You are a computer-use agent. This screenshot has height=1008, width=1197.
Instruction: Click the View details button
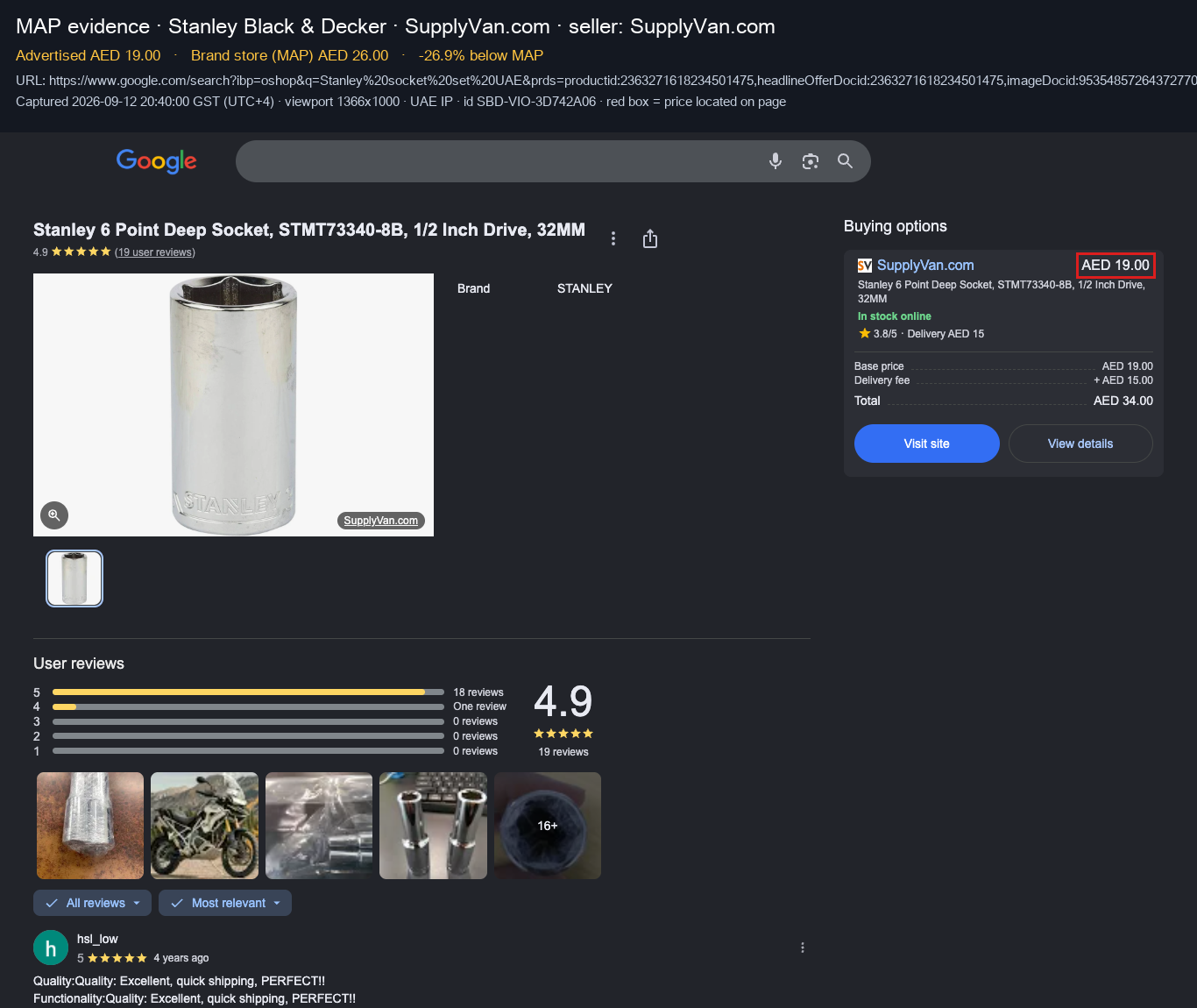[x=1080, y=444]
